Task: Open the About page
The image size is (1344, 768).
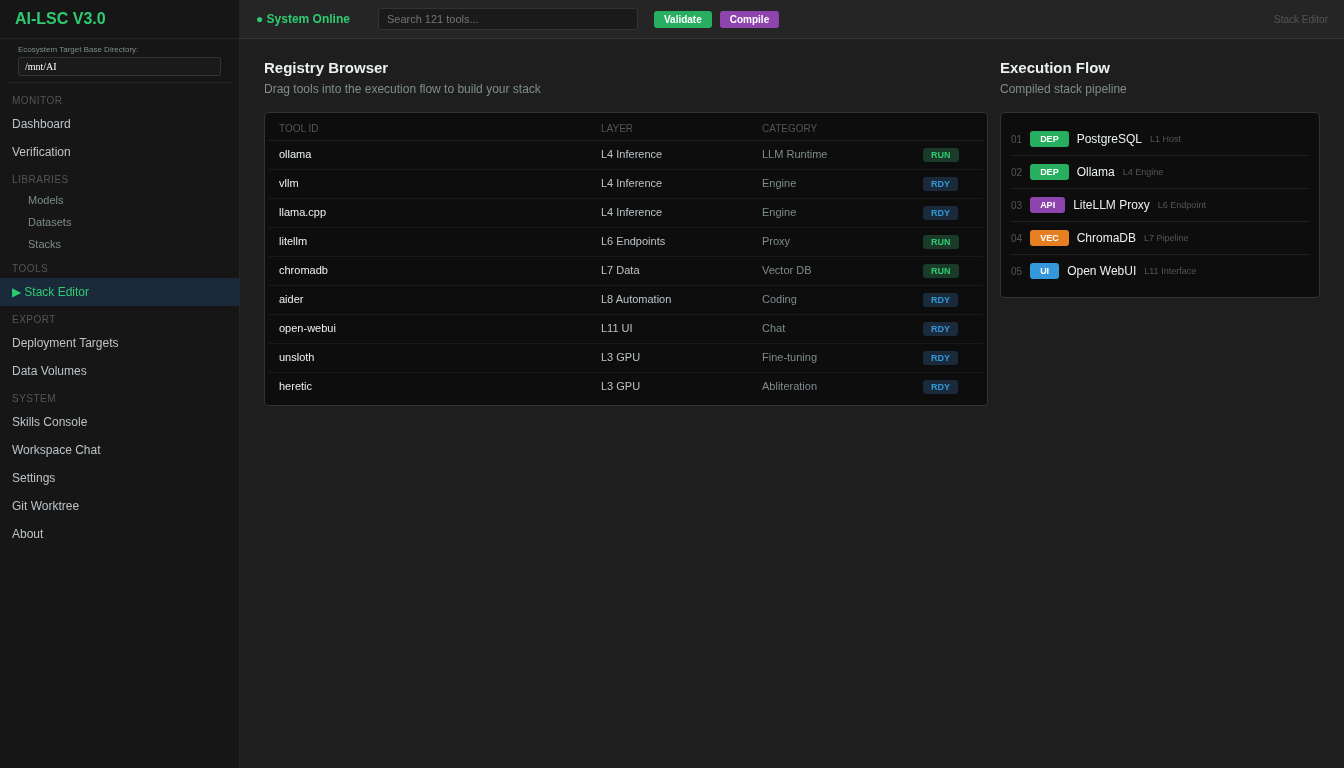Action: point(119,534)
